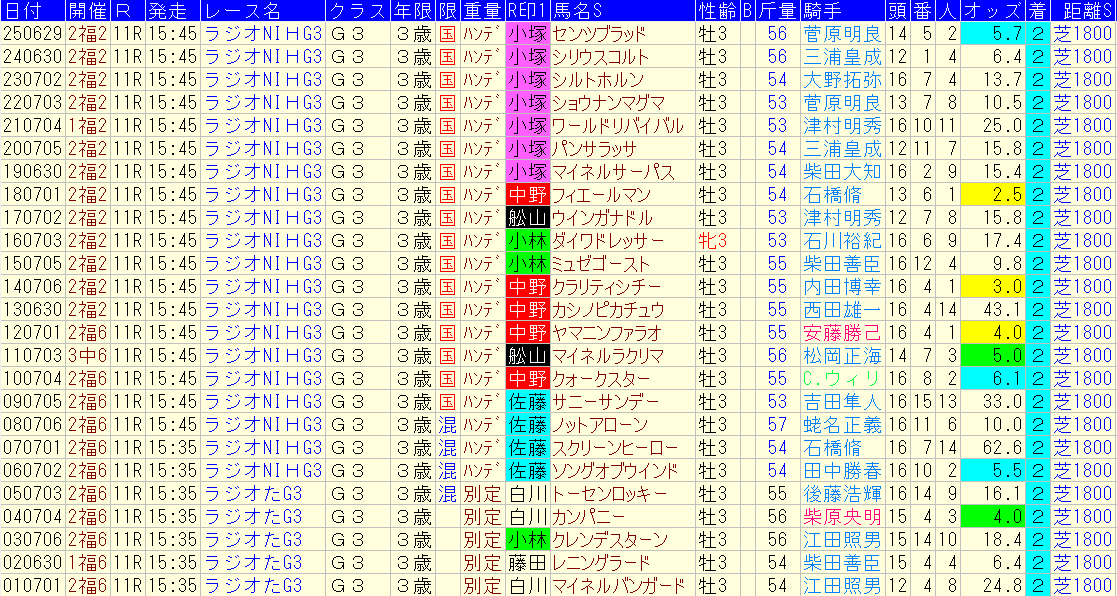Click the R印1 column header
The width and height of the screenshot is (1117, 596).
click(527, 10)
